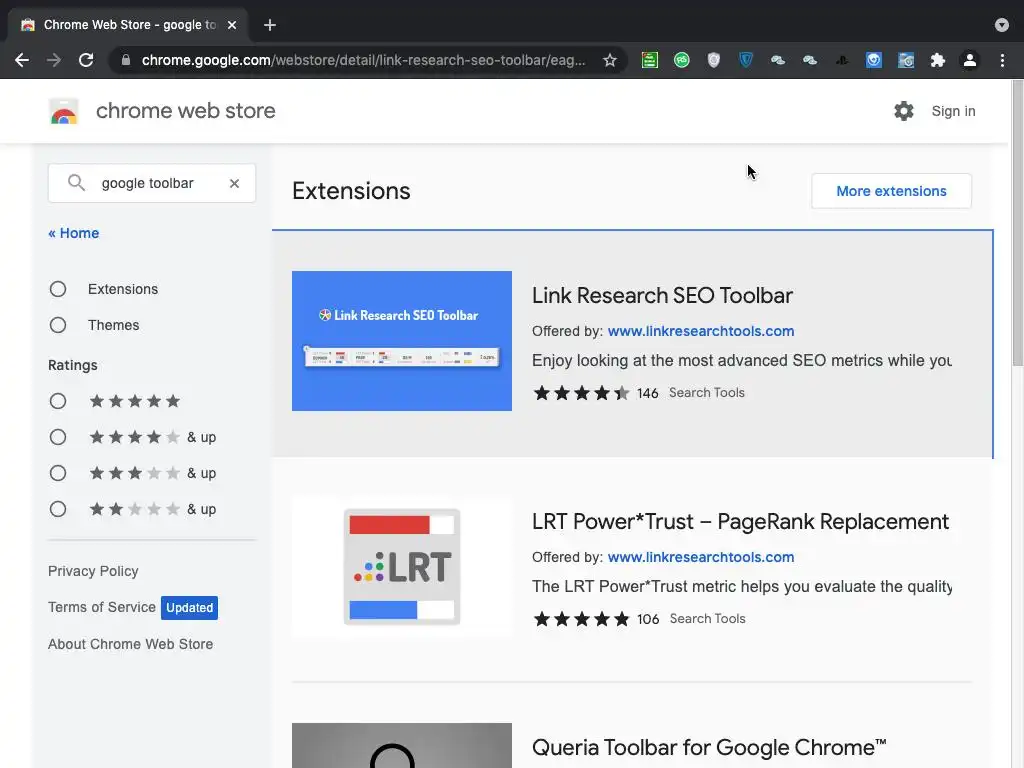Open Queria Toolbar for Google Chrome
Viewport: 1024px width, 768px height.
pyautogui.click(x=709, y=747)
